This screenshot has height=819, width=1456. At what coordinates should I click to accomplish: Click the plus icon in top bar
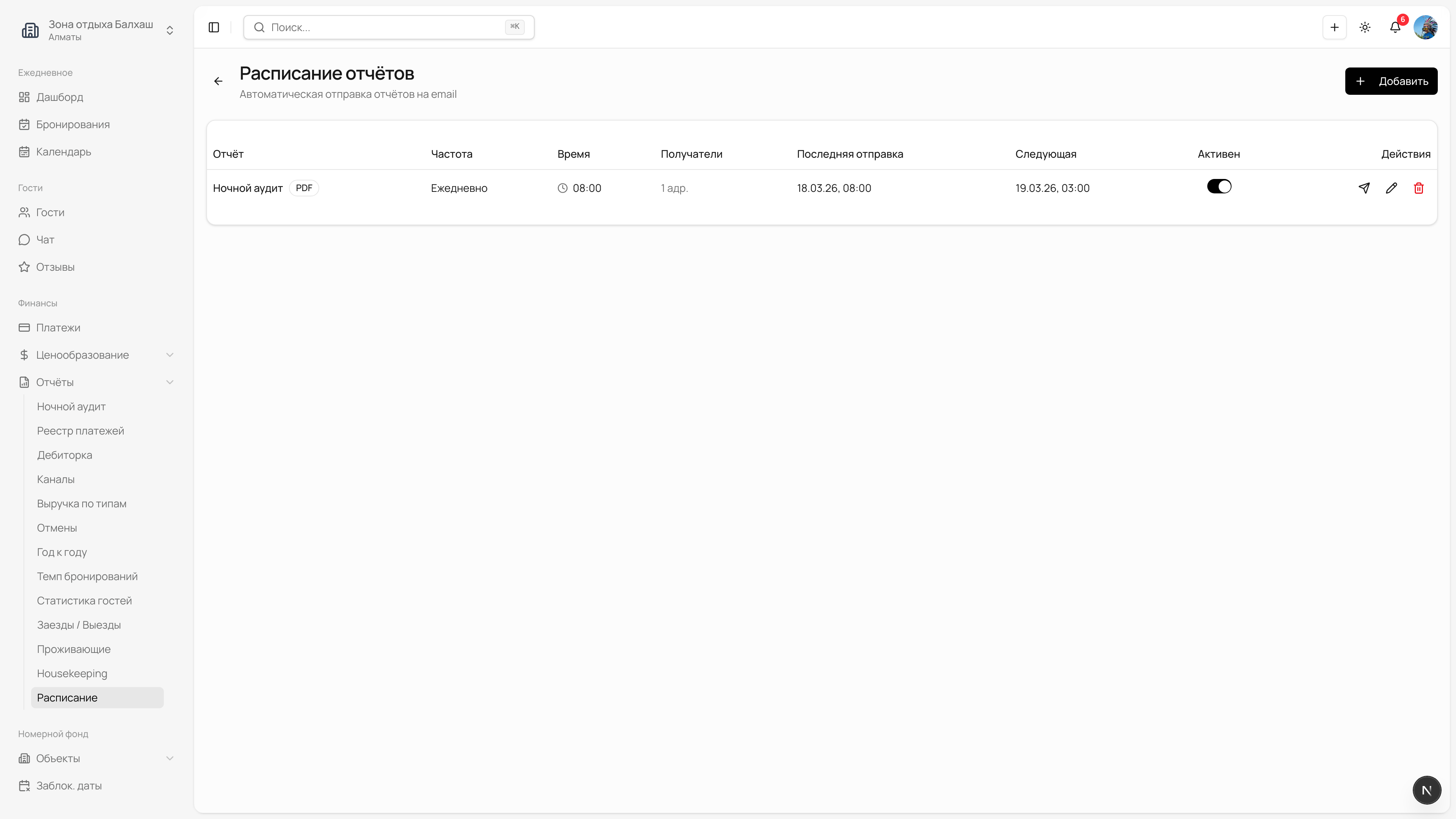1334,27
